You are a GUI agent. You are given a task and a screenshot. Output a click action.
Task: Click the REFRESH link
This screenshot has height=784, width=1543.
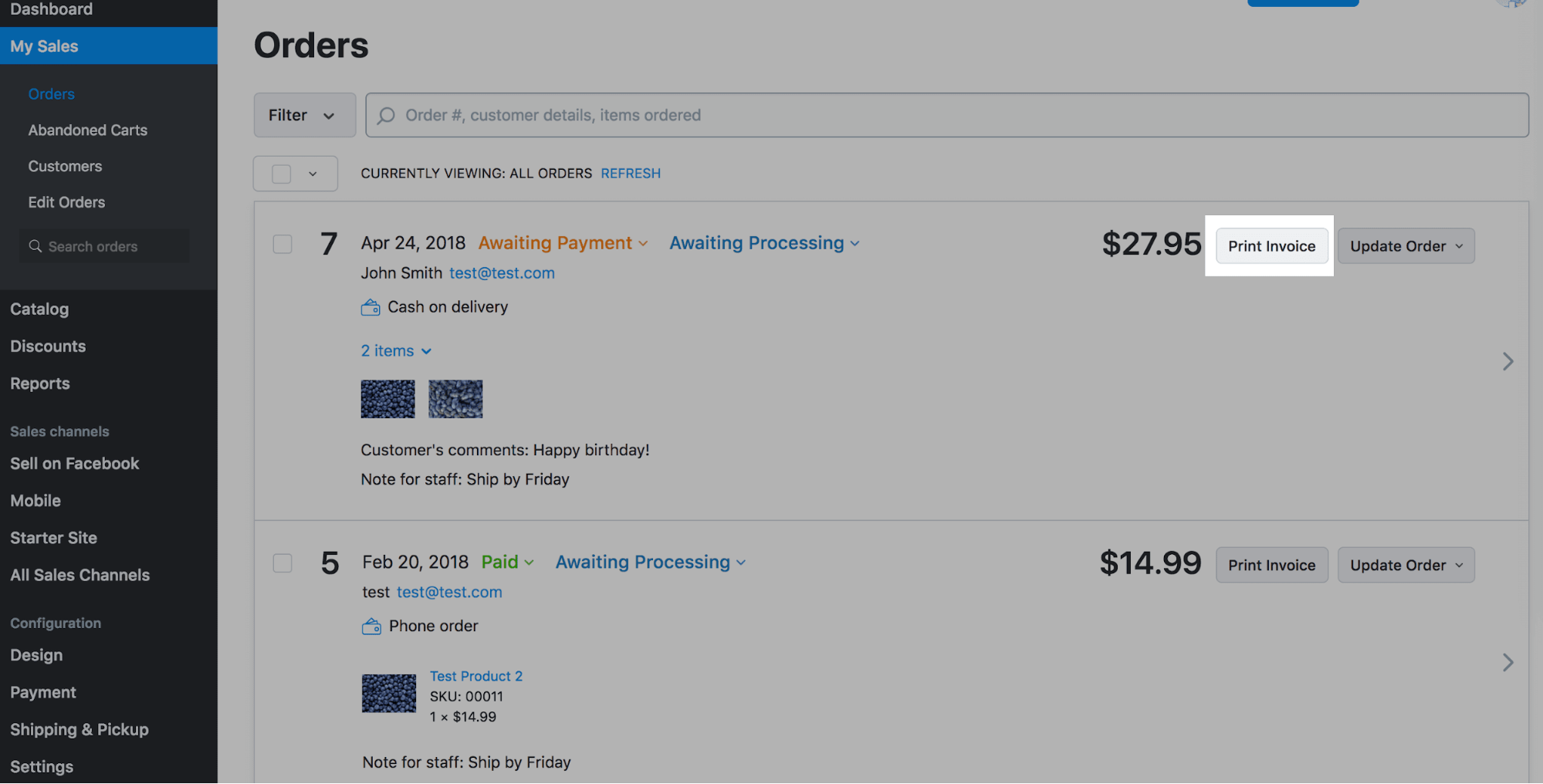click(x=631, y=174)
